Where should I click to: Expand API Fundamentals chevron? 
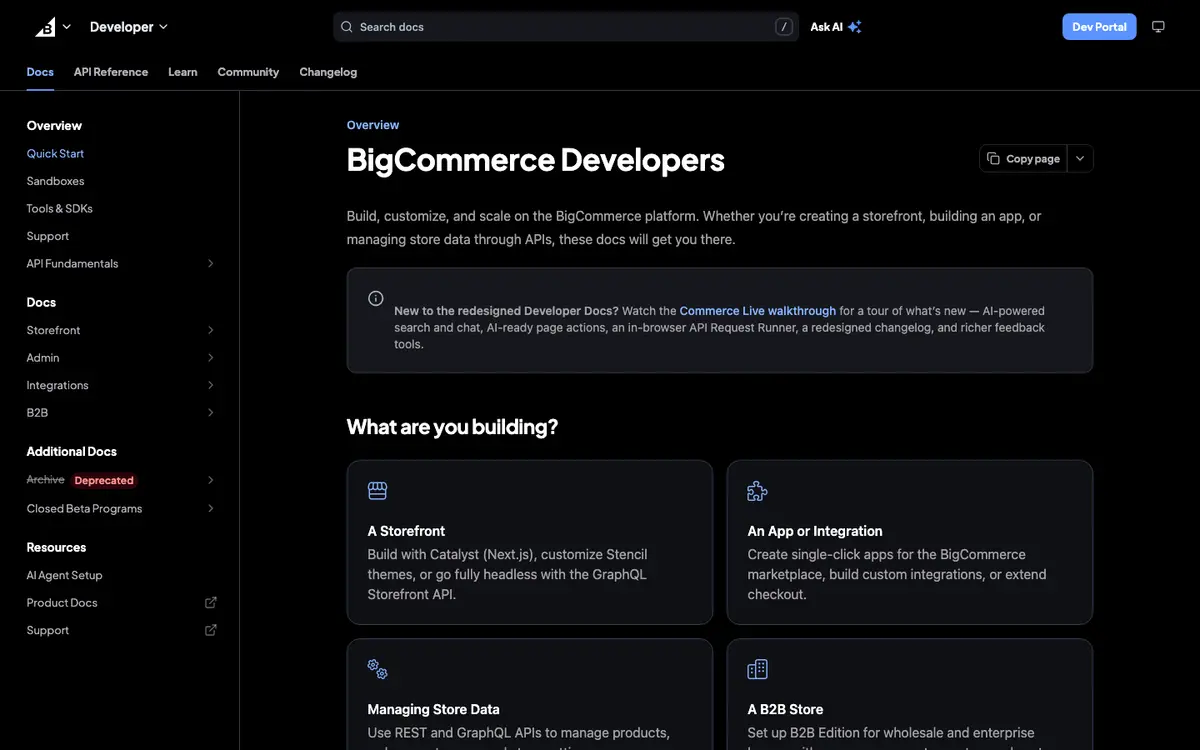tap(211, 264)
